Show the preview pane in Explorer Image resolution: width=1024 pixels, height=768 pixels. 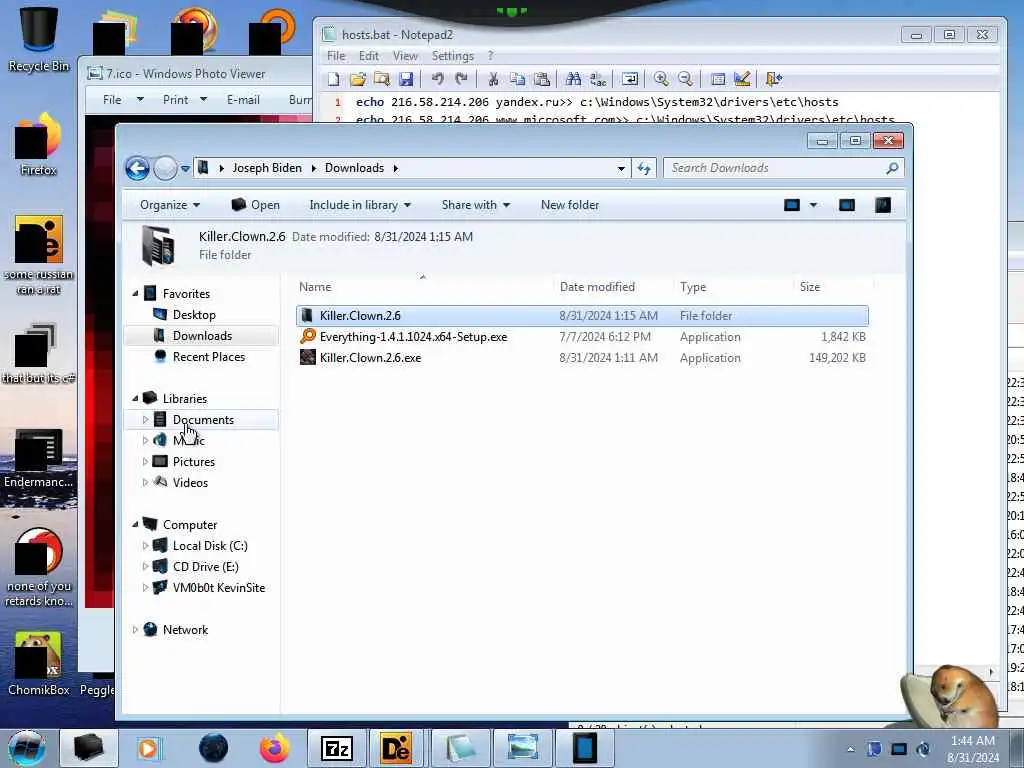click(847, 205)
